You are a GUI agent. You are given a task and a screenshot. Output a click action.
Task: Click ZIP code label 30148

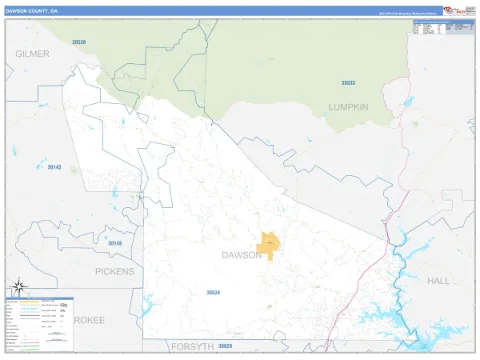(x=115, y=243)
